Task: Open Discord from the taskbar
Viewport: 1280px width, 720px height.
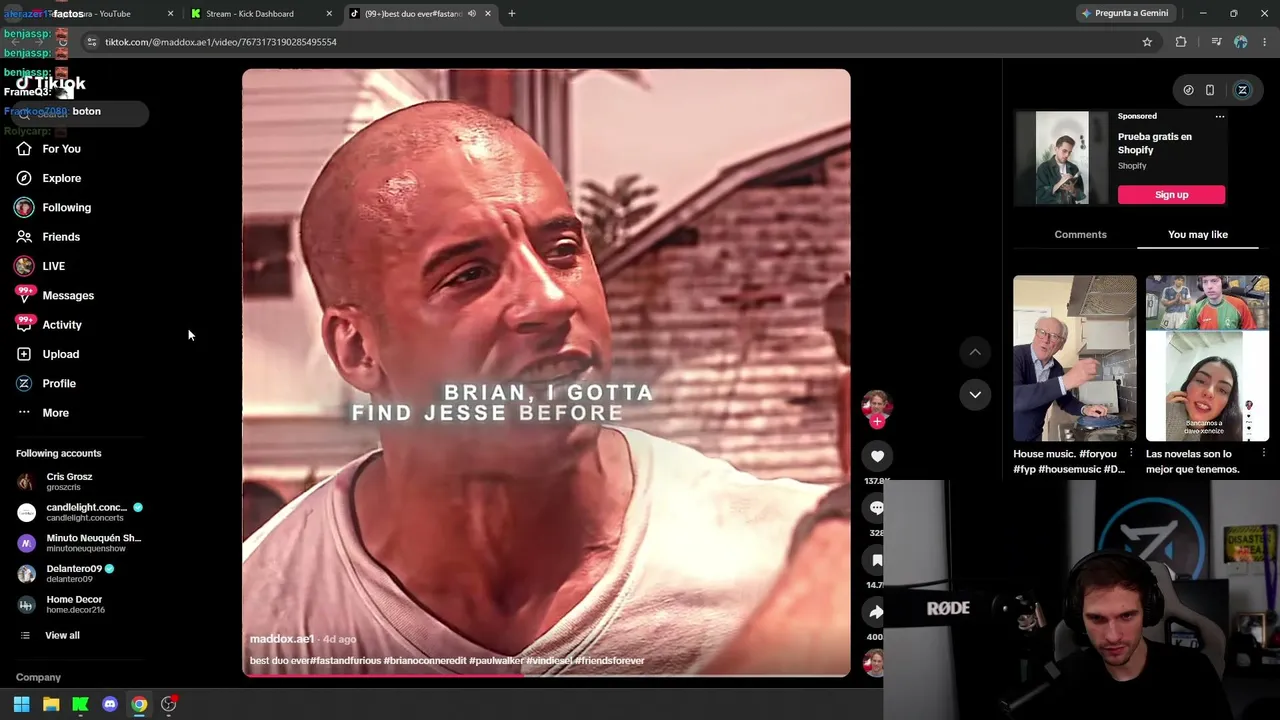Action: click(110, 704)
